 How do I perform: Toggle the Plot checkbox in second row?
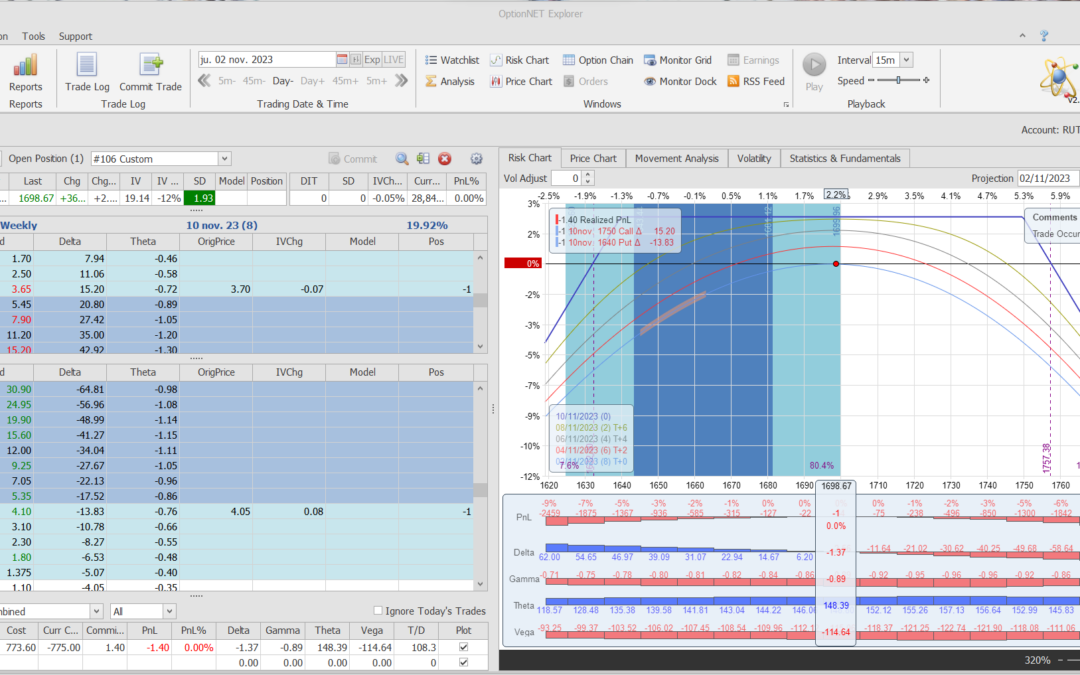tap(461, 663)
